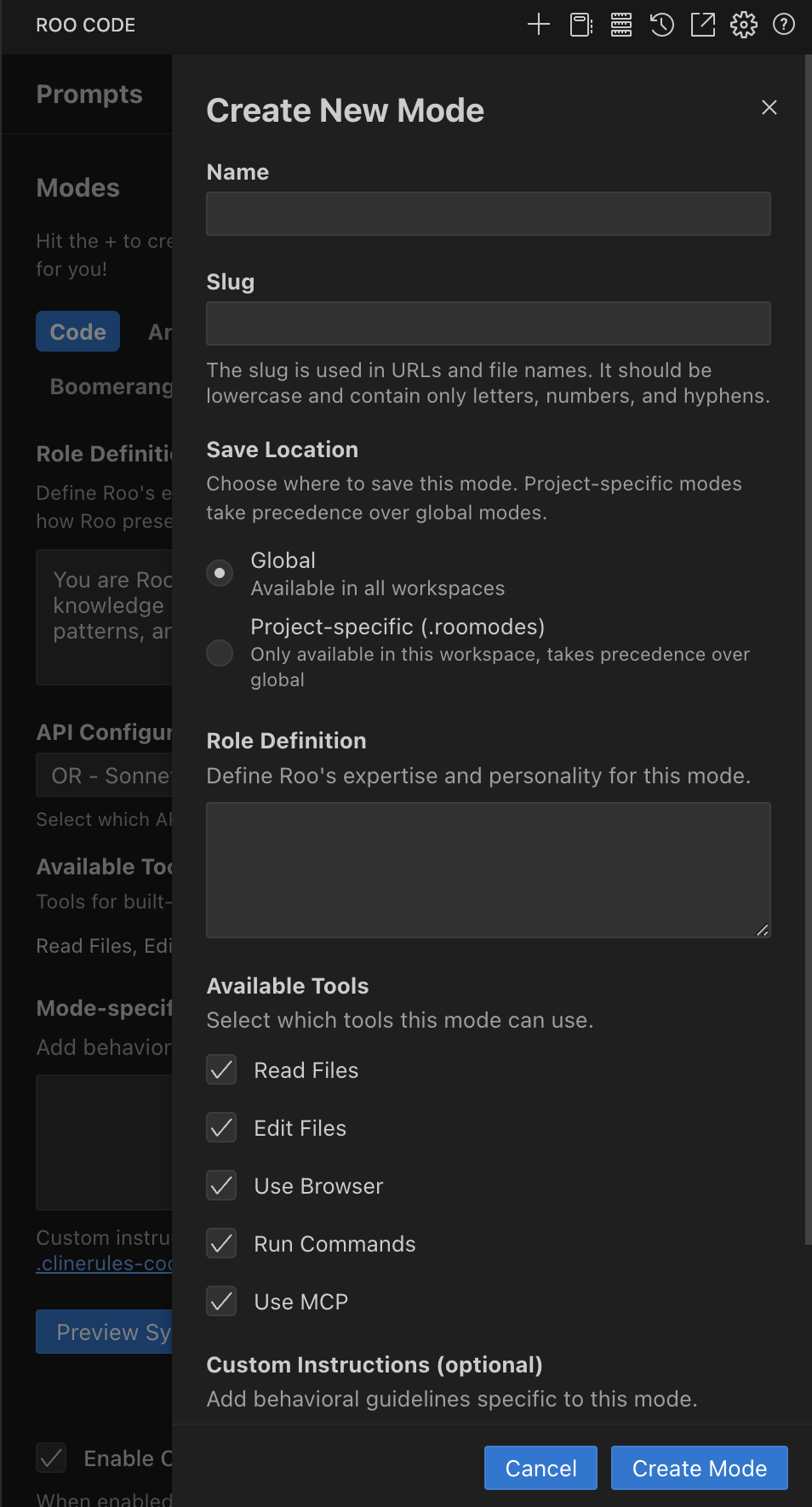Open Roo Code in a new editor tab

coord(702,25)
